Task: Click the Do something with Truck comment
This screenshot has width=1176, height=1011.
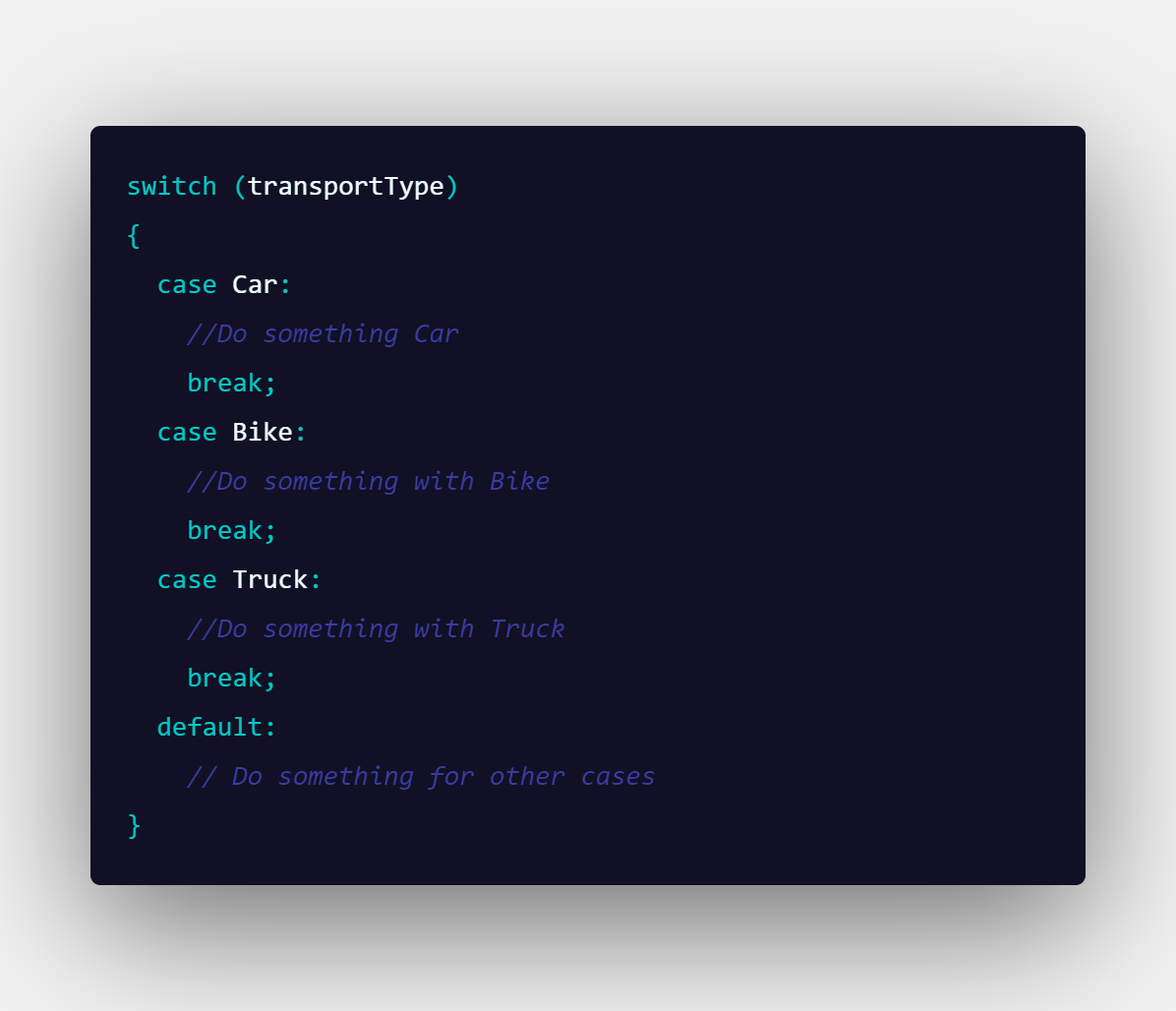Action: pos(376,628)
